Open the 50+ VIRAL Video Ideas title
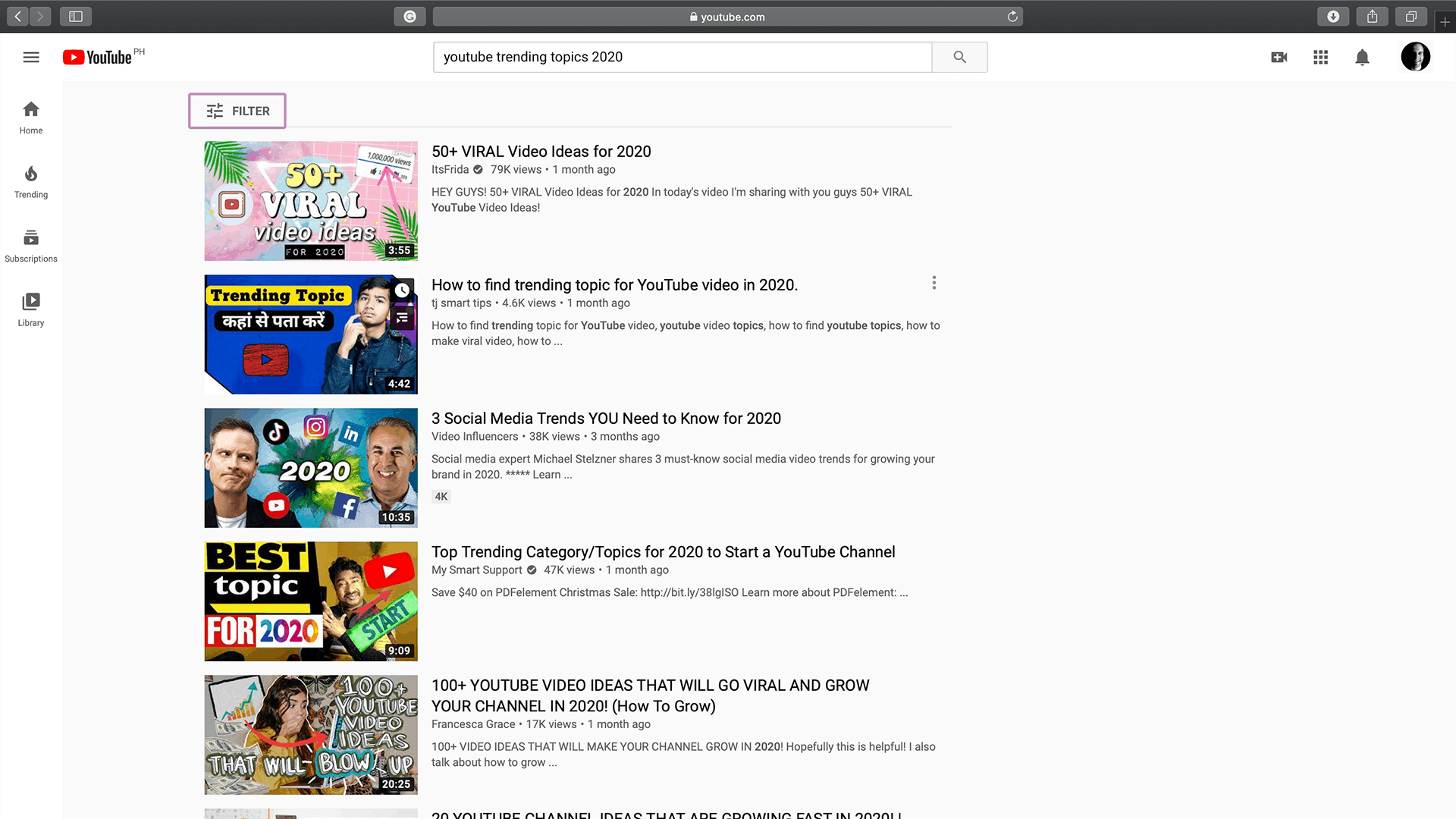 [541, 152]
